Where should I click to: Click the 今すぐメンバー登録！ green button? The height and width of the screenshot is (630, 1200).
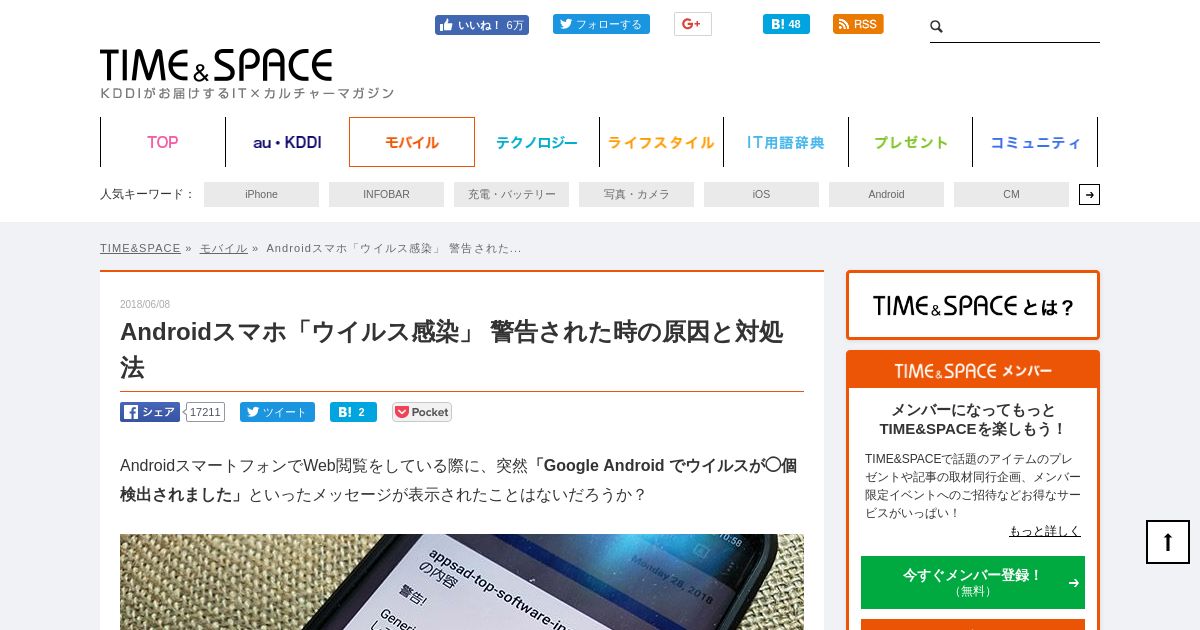[973, 582]
